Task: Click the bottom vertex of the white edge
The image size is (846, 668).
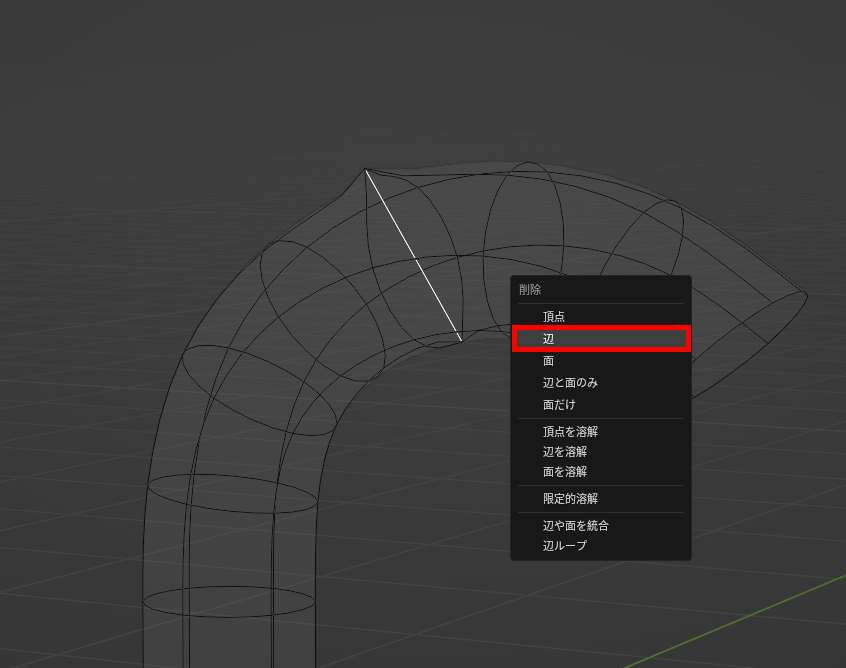Action: pyautogui.click(x=461, y=340)
